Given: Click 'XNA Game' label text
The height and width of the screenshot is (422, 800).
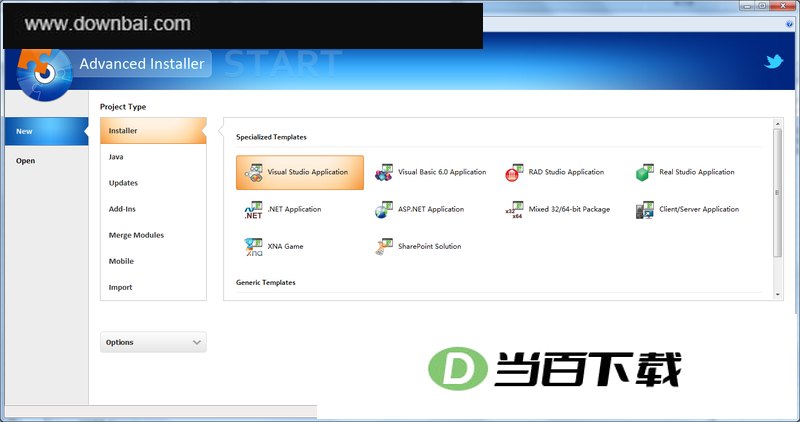Looking at the screenshot, I should (285, 246).
